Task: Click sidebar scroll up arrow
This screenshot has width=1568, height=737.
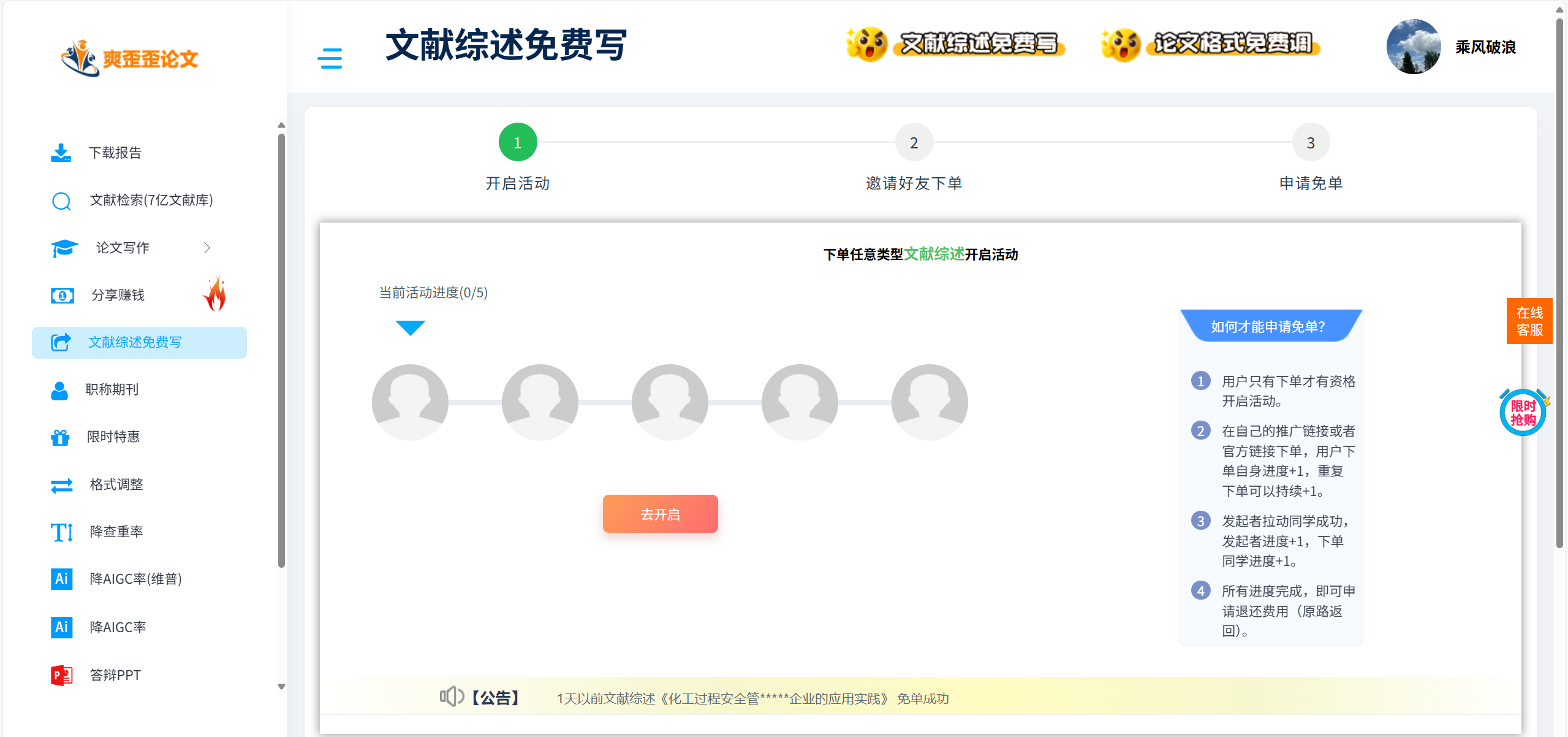Action: coord(281,125)
